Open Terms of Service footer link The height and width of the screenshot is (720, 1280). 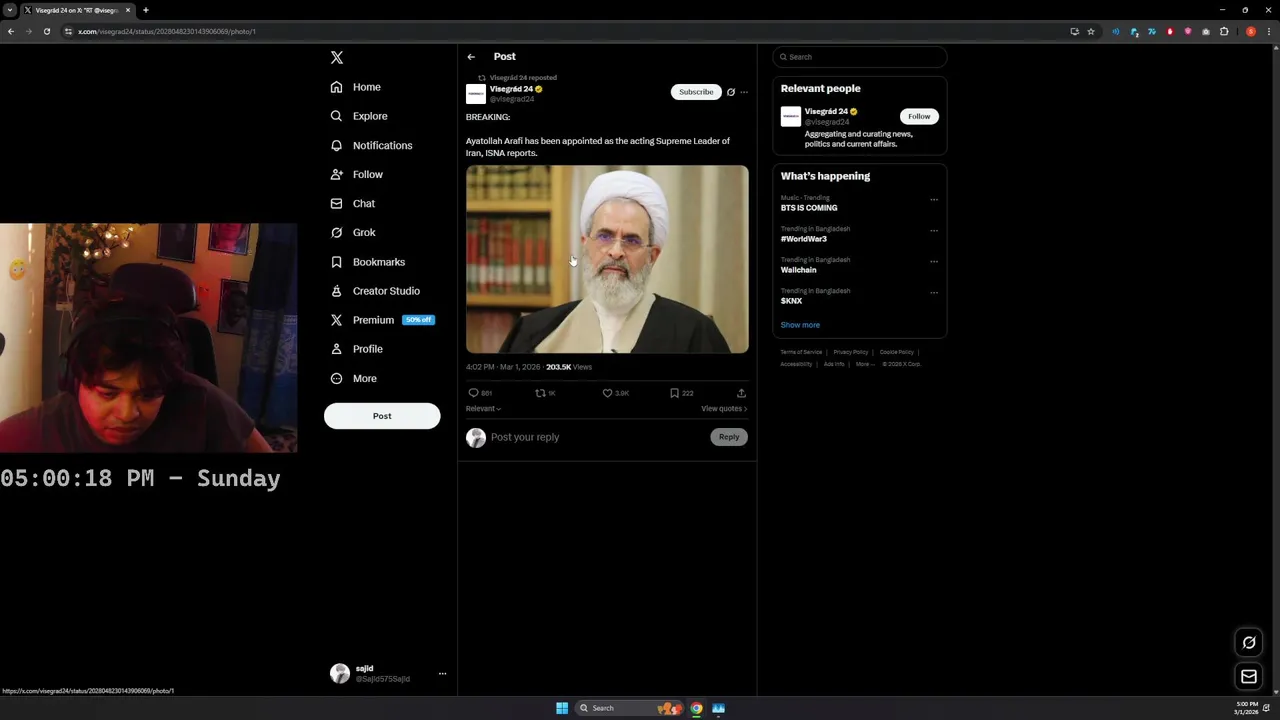pos(801,352)
